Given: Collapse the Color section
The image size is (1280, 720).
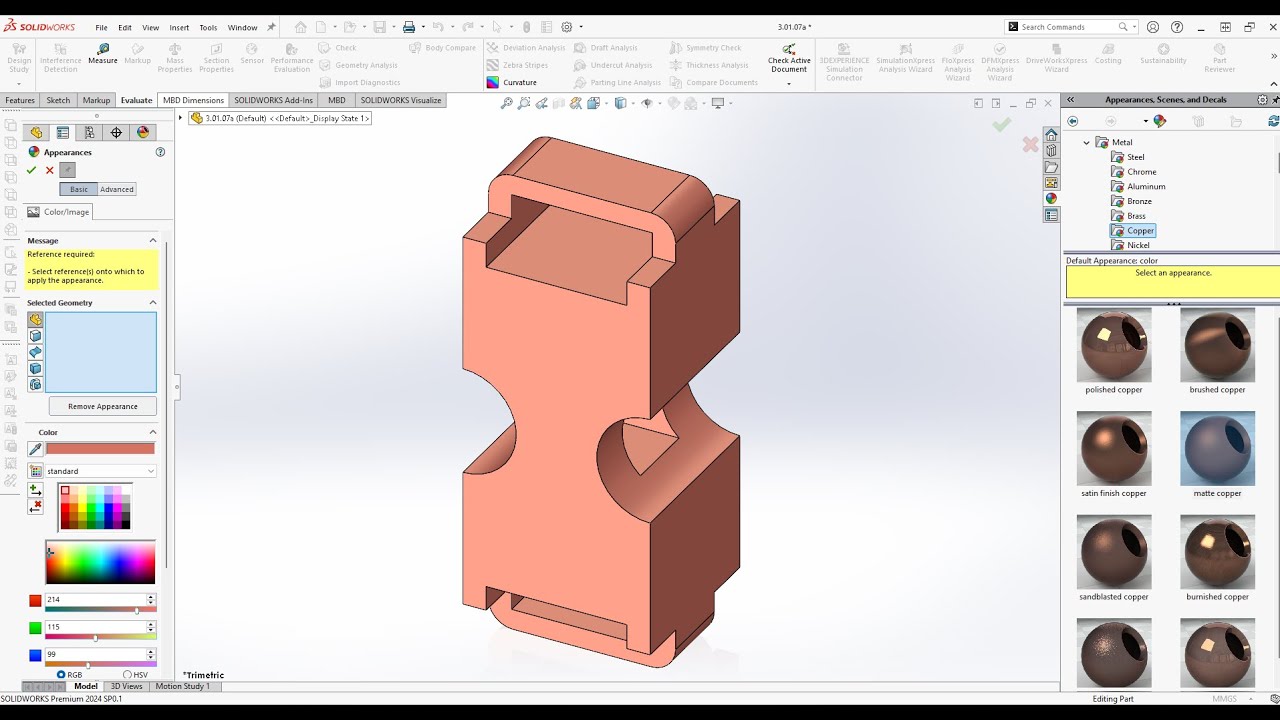Looking at the screenshot, I should (153, 432).
